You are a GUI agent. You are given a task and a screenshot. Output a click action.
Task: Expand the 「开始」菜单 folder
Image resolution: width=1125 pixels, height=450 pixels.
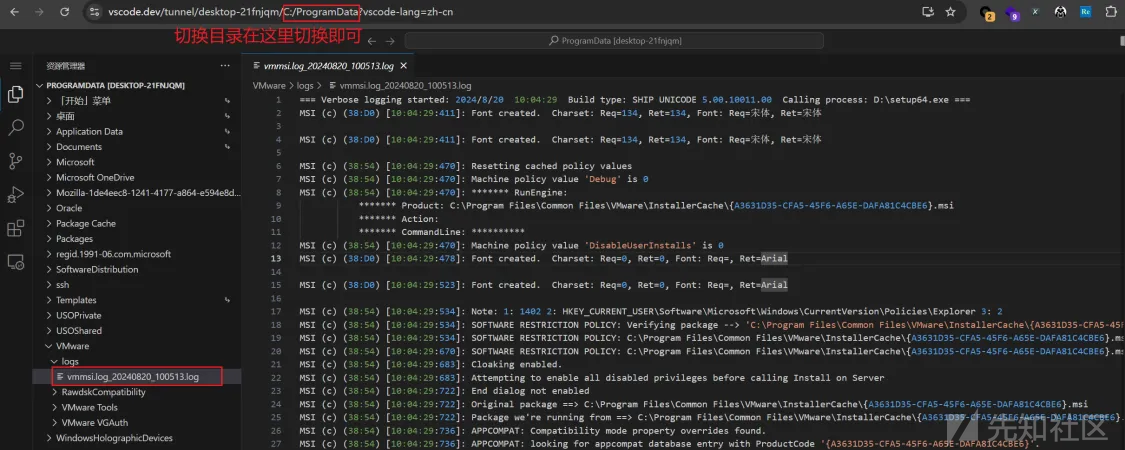tap(139, 100)
